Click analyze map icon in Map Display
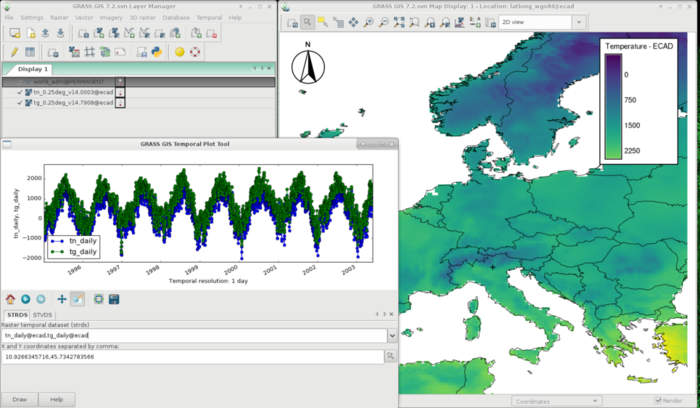The width and height of the screenshot is (700, 408). [459, 22]
